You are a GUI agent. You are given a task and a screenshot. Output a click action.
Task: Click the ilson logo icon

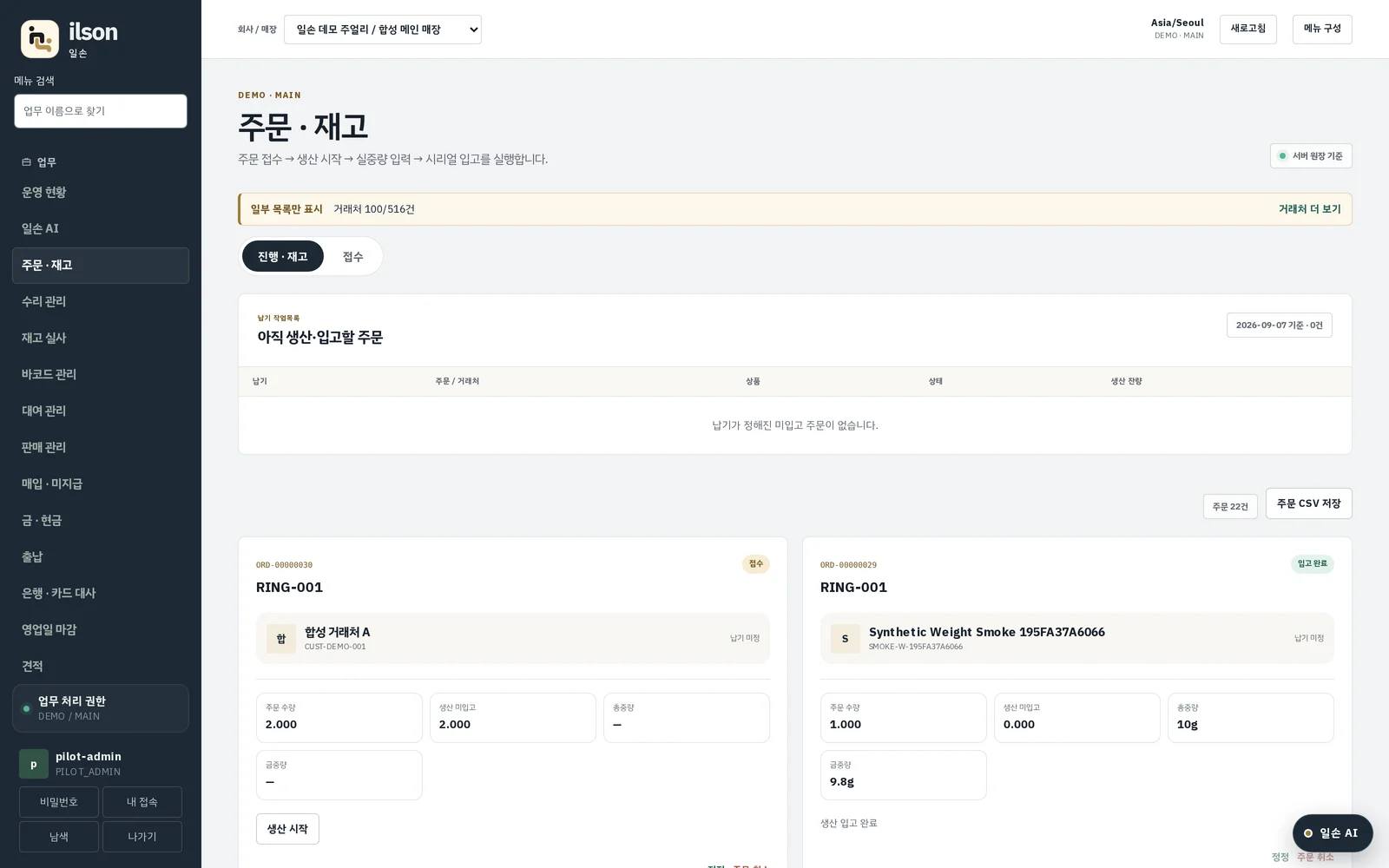point(40,39)
